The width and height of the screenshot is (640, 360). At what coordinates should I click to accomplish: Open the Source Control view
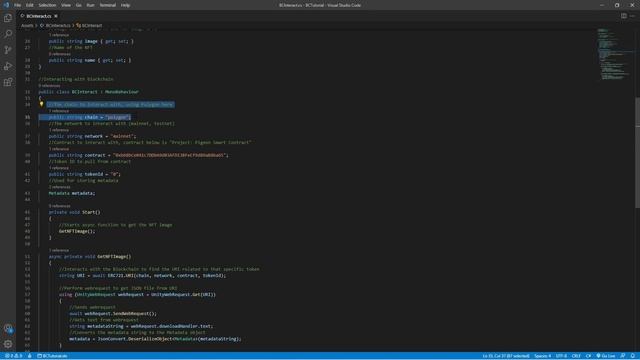point(8,50)
